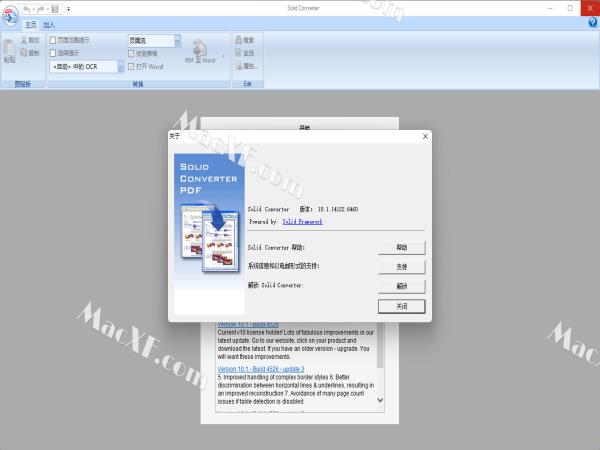Click the 剪贴板 group label
This screenshot has height=450, width=600.
tap(23, 84)
